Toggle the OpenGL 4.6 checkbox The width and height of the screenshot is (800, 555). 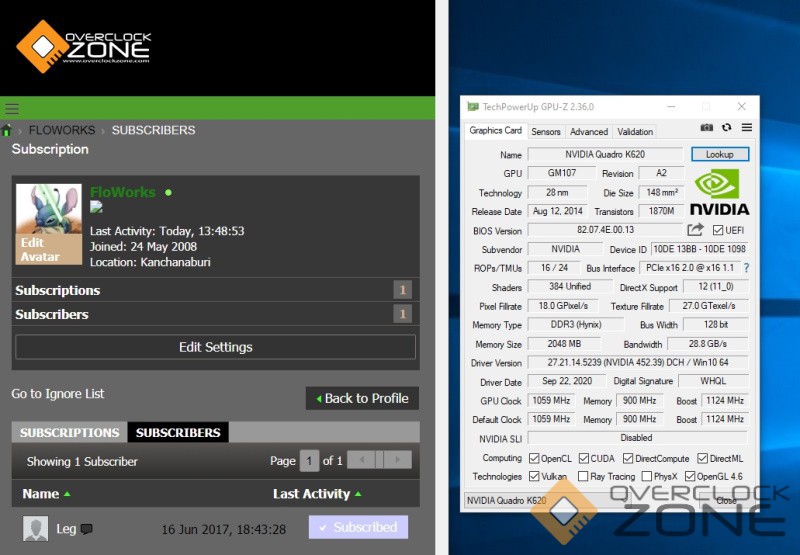[690, 476]
